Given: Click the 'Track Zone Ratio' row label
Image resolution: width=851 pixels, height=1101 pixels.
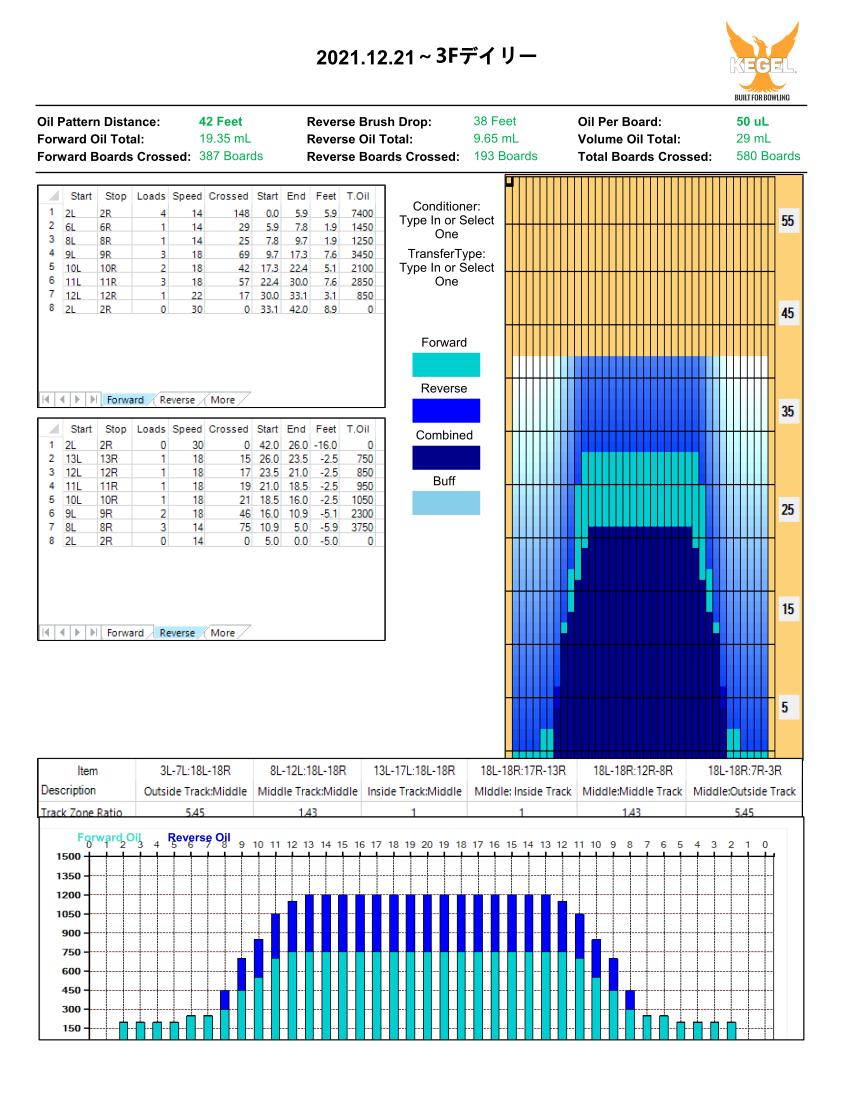Looking at the screenshot, I should pos(81,812).
